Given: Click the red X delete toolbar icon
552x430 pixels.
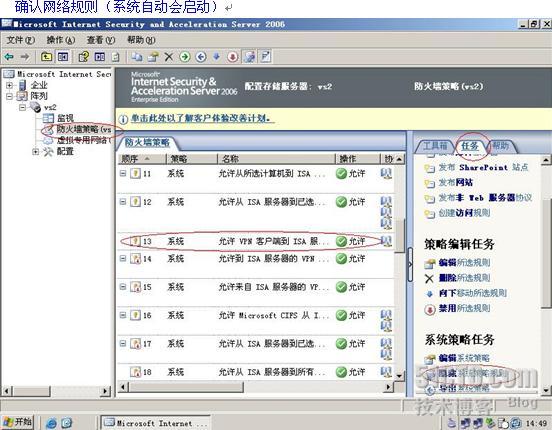Looking at the screenshot, I should 169,56.
